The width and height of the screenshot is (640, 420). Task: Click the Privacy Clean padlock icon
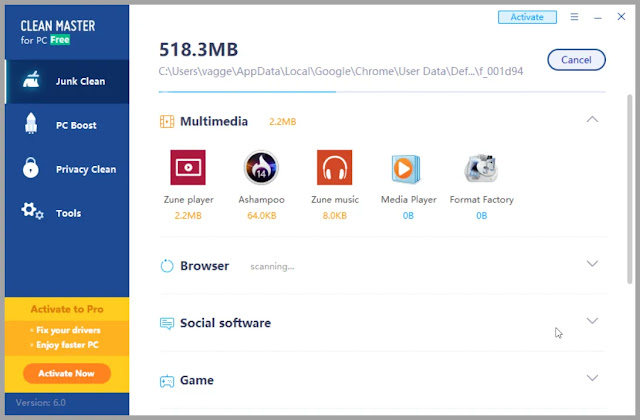coord(31,167)
